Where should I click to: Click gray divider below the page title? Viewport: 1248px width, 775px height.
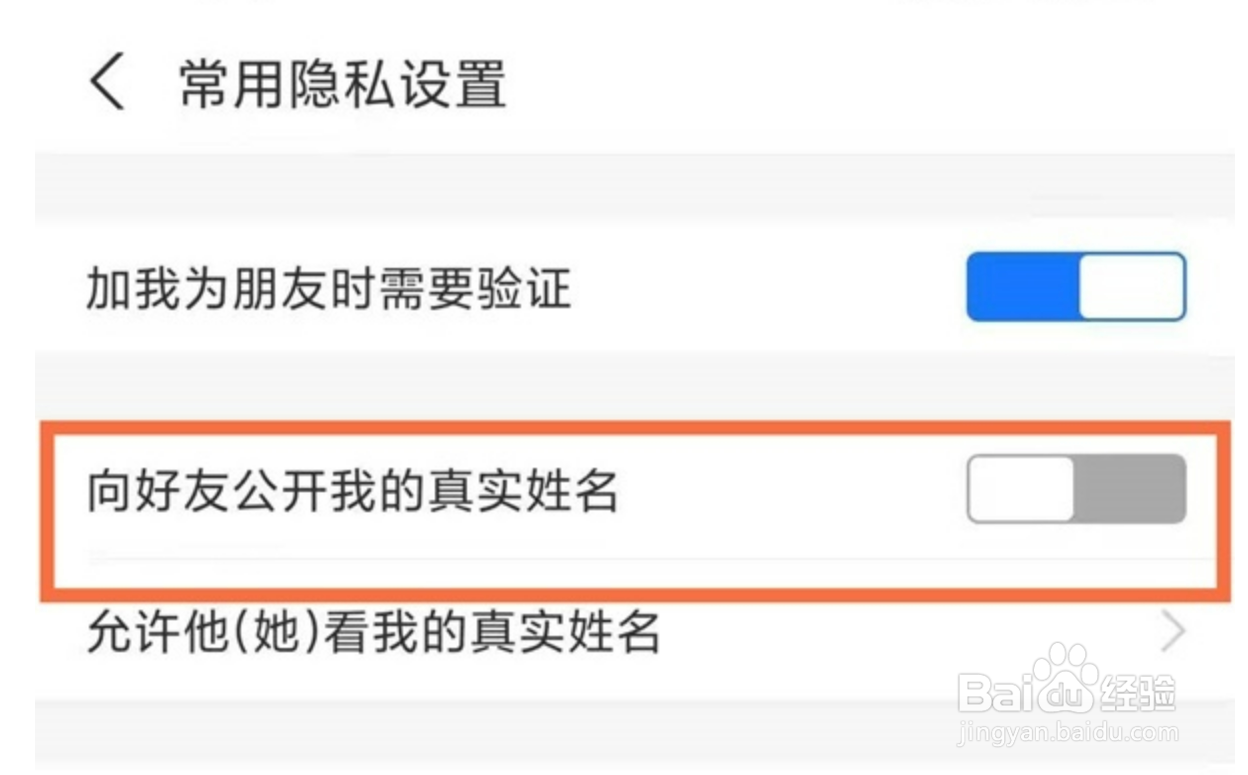(x=635, y=186)
